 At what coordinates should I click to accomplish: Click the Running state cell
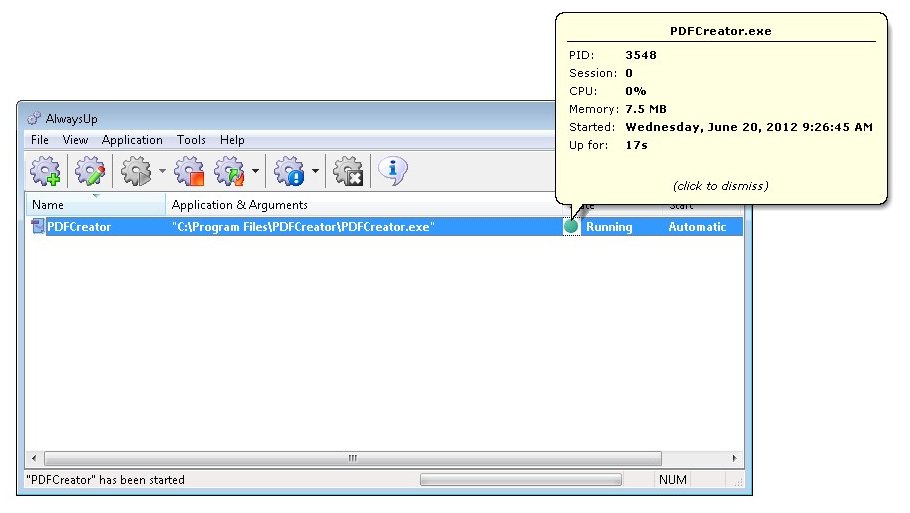point(609,227)
